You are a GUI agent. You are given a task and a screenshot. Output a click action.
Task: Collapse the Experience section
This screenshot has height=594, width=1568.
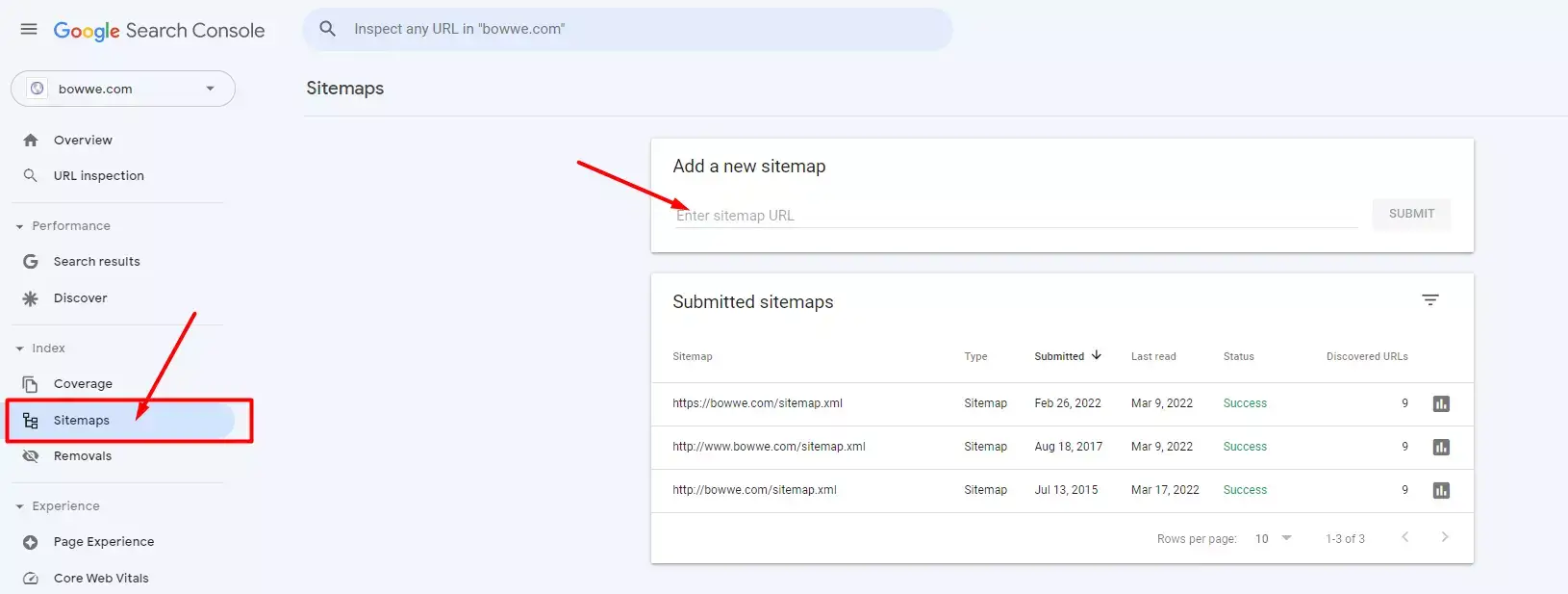(19, 506)
